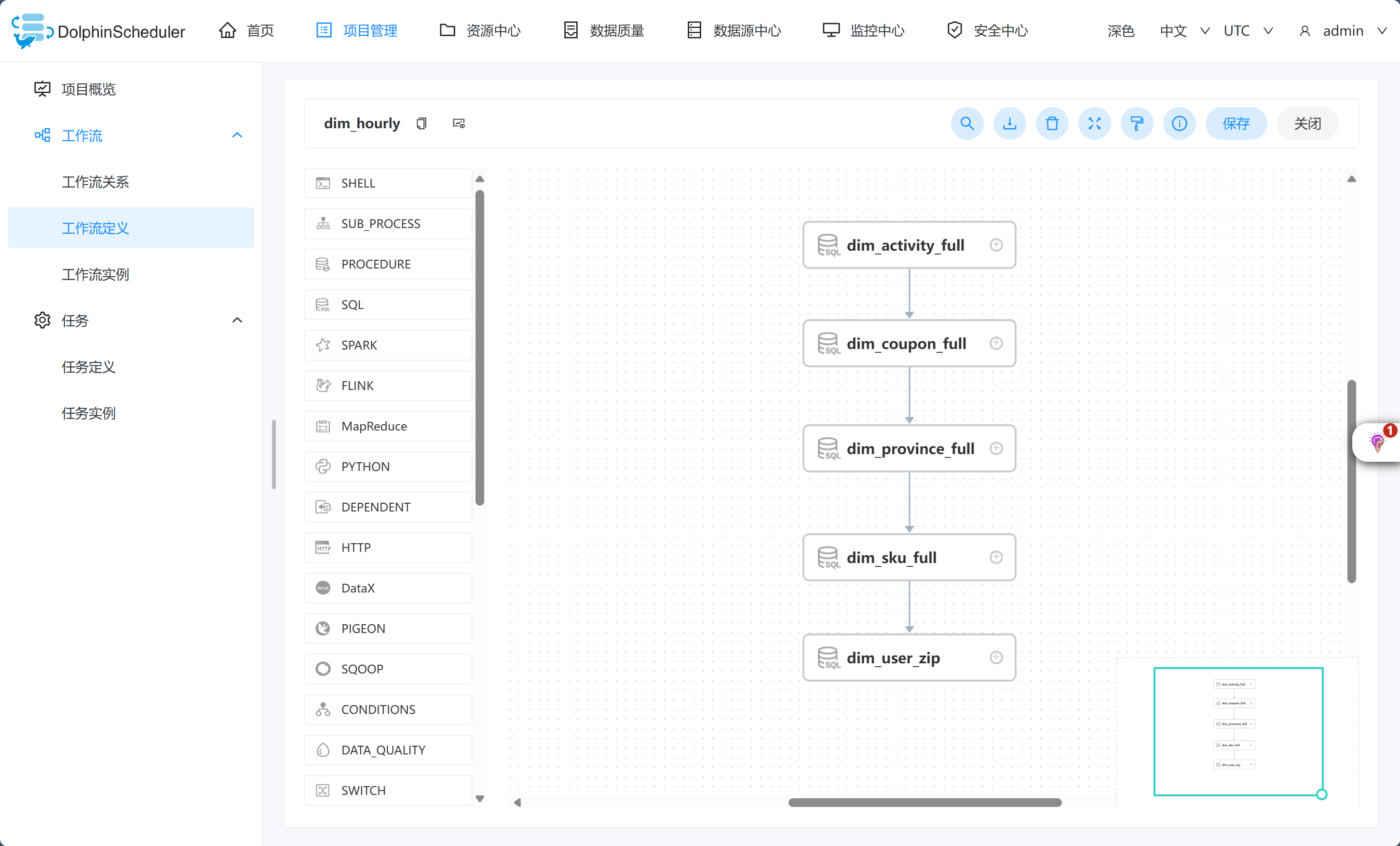
Task: Click 工作流定义 in left sidebar
Action: [x=96, y=228]
